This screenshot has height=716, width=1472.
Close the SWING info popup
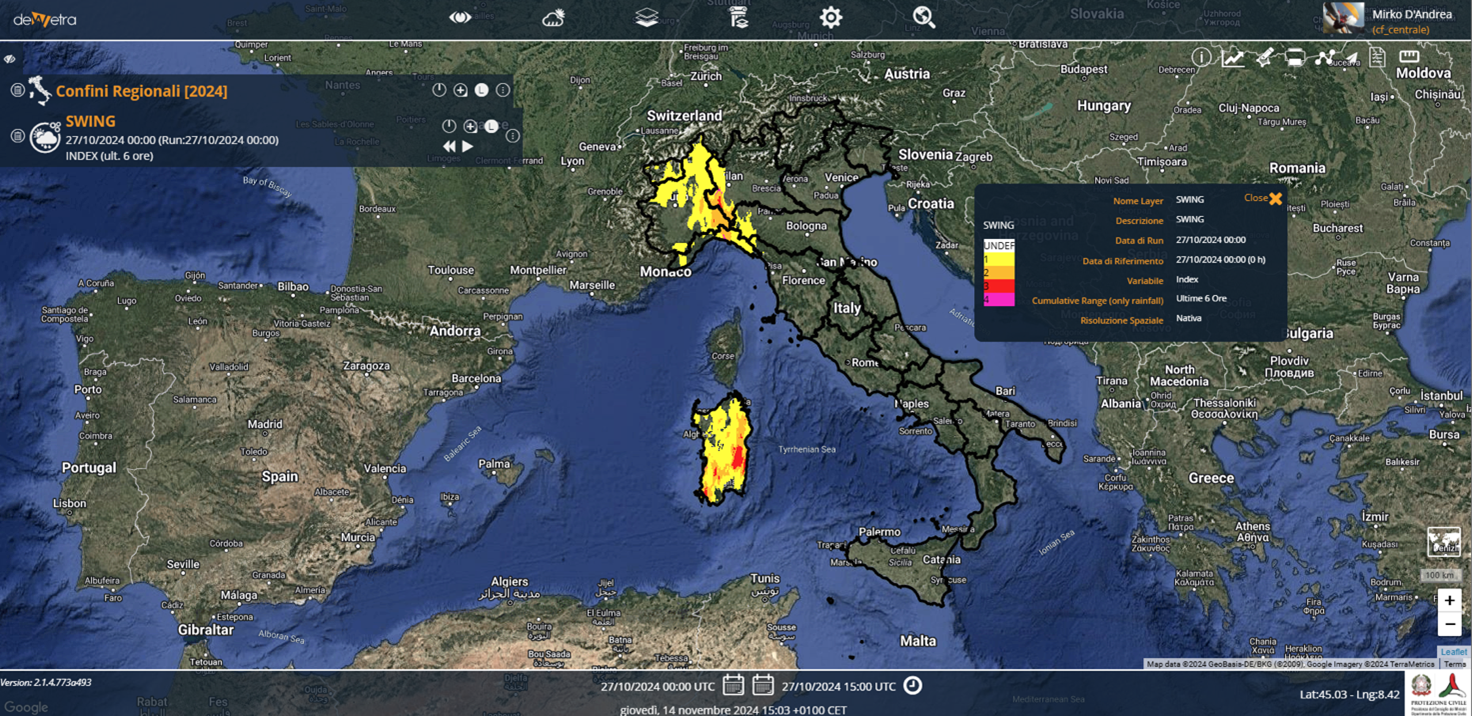point(1263,198)
